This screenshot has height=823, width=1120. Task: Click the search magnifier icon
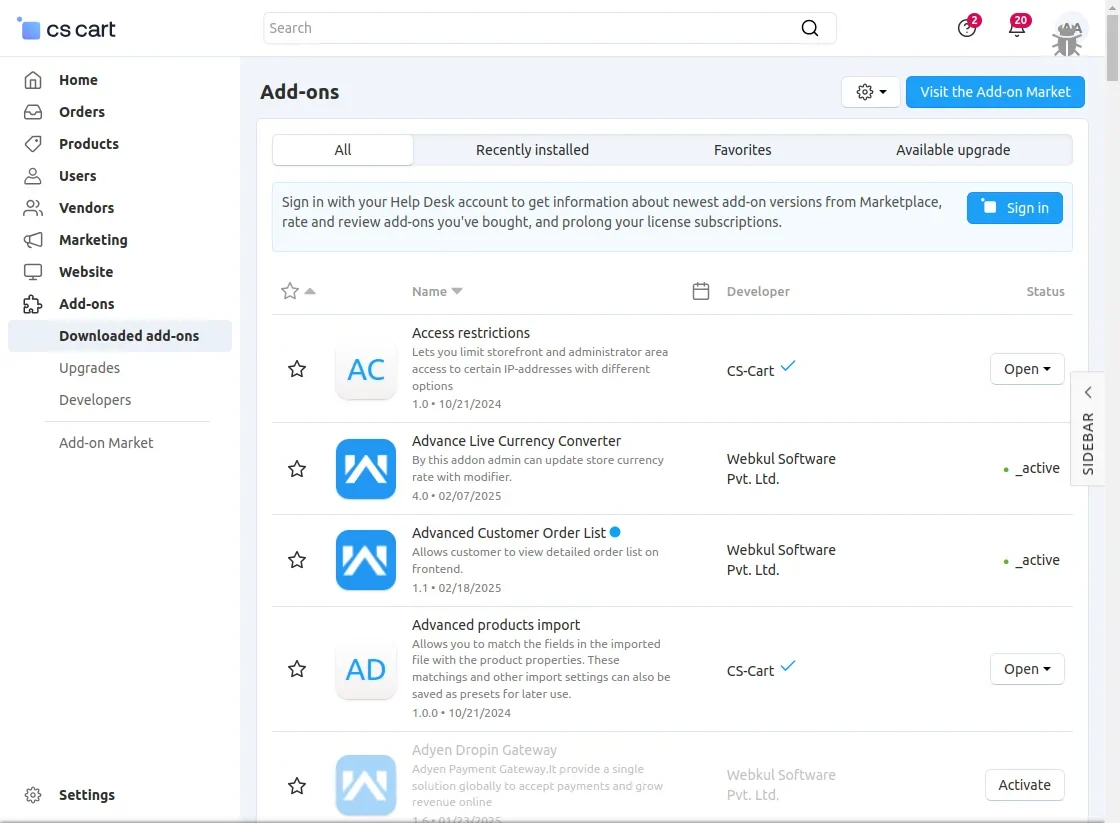pyautogui.click(x=810, y=28)
